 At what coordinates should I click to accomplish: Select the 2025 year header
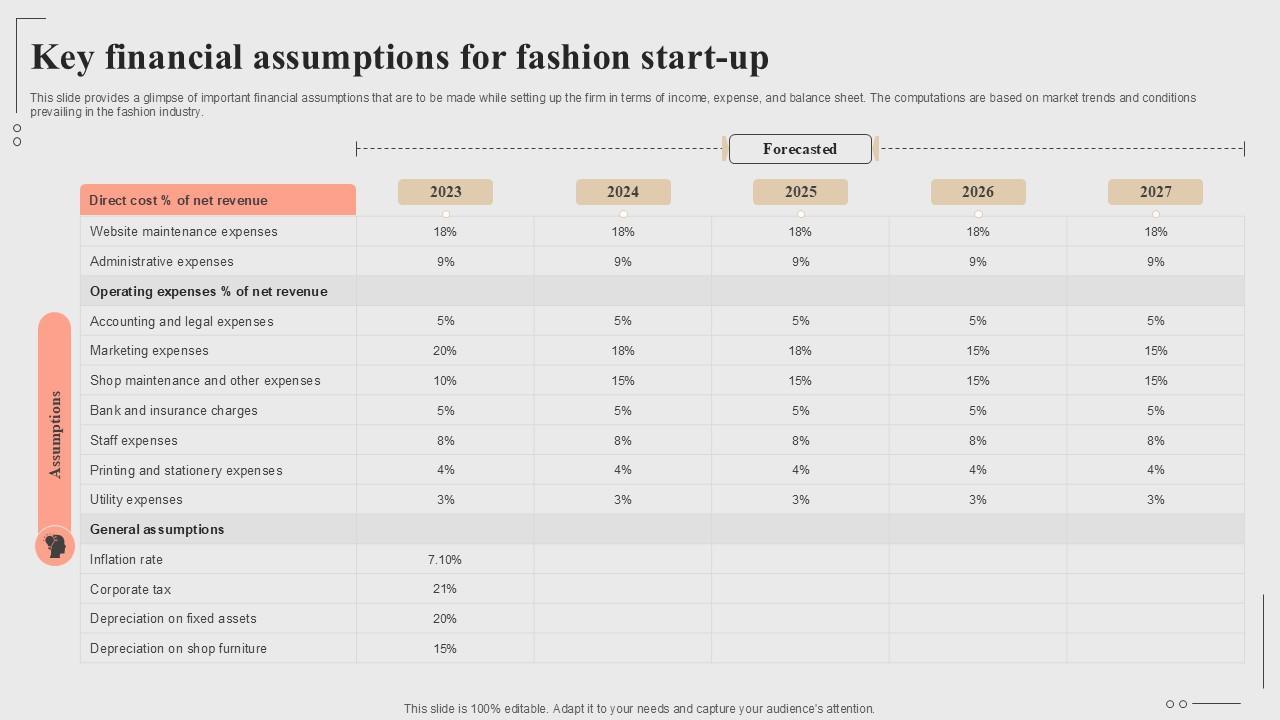(x=800, y=192)
